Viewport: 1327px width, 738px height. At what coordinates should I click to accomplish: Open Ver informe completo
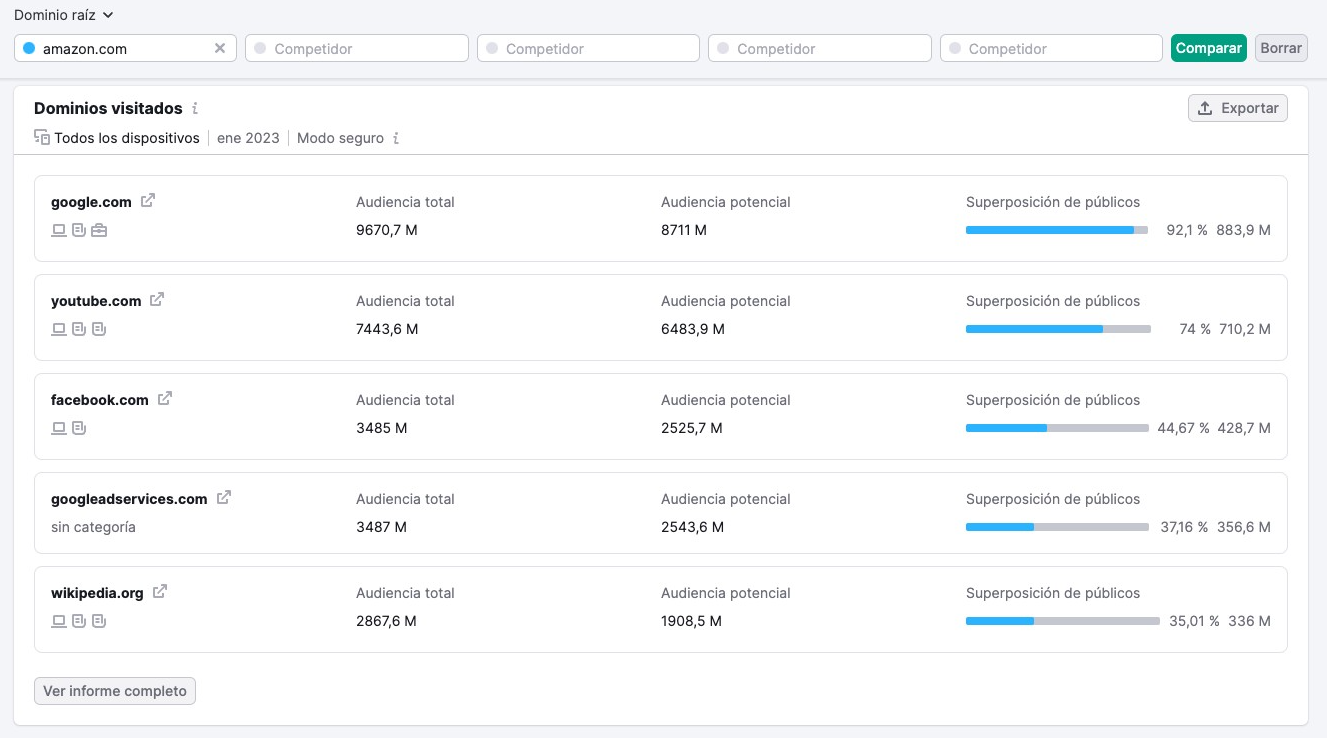point(115,691)
